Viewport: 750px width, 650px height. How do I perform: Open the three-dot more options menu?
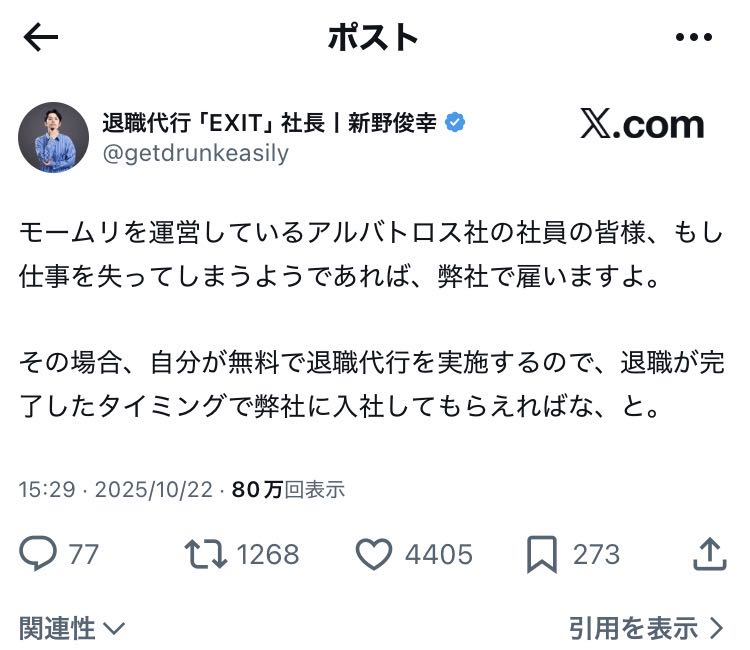pos(693,38)
